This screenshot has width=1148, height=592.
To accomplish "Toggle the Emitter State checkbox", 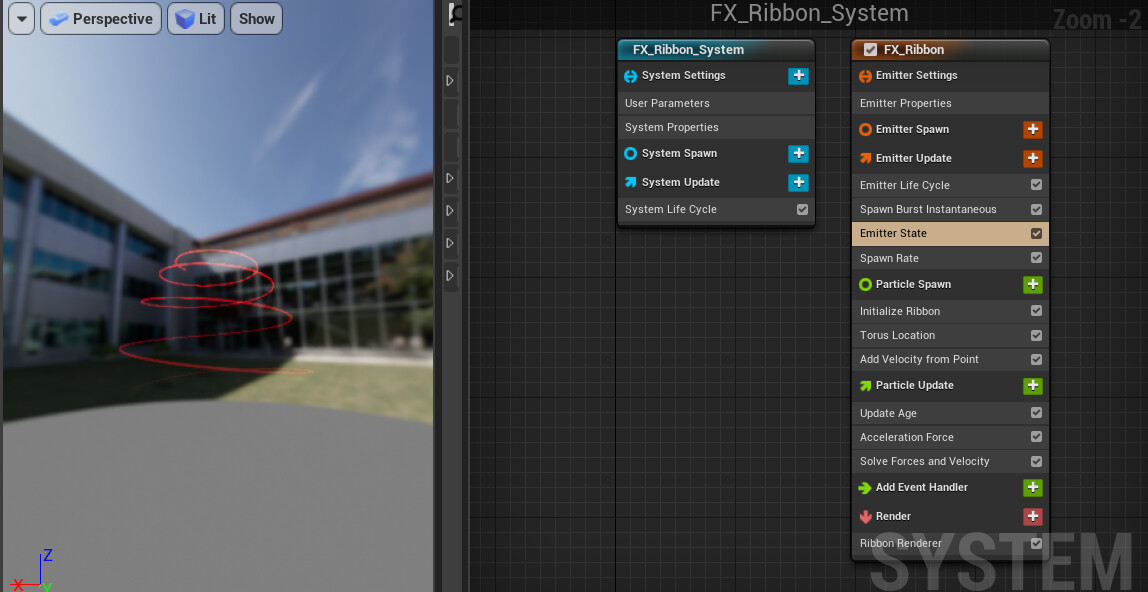I will [x=1036, y=233].
